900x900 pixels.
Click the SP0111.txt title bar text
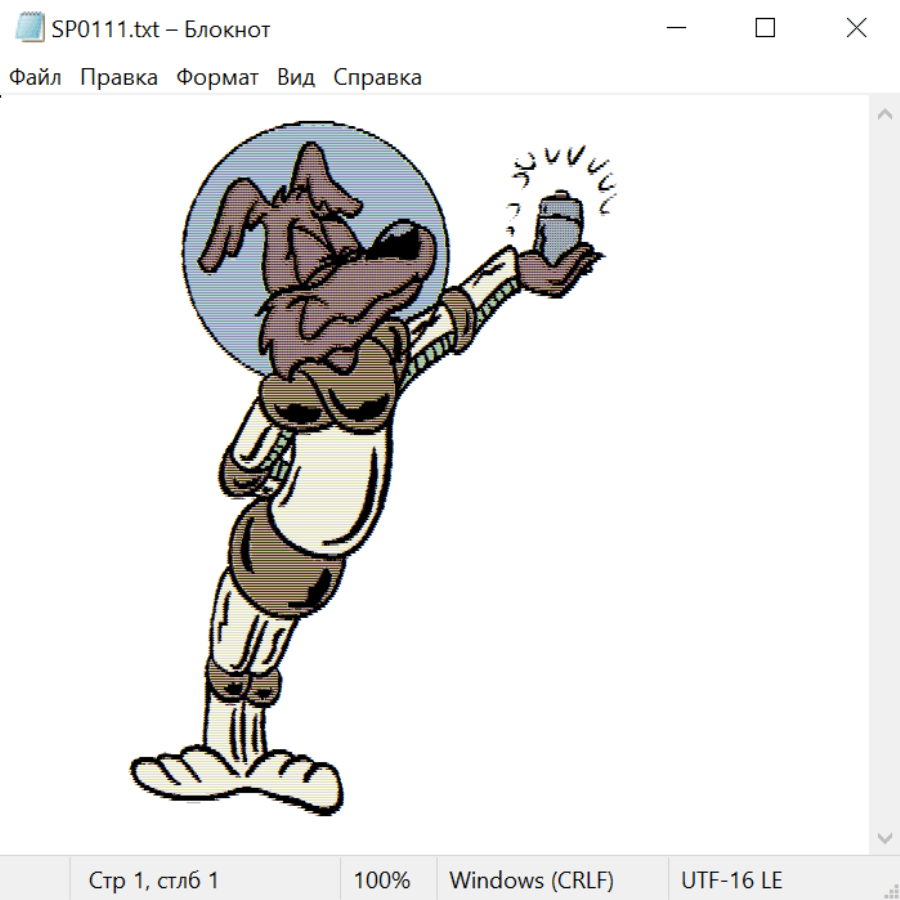(160, 29)
